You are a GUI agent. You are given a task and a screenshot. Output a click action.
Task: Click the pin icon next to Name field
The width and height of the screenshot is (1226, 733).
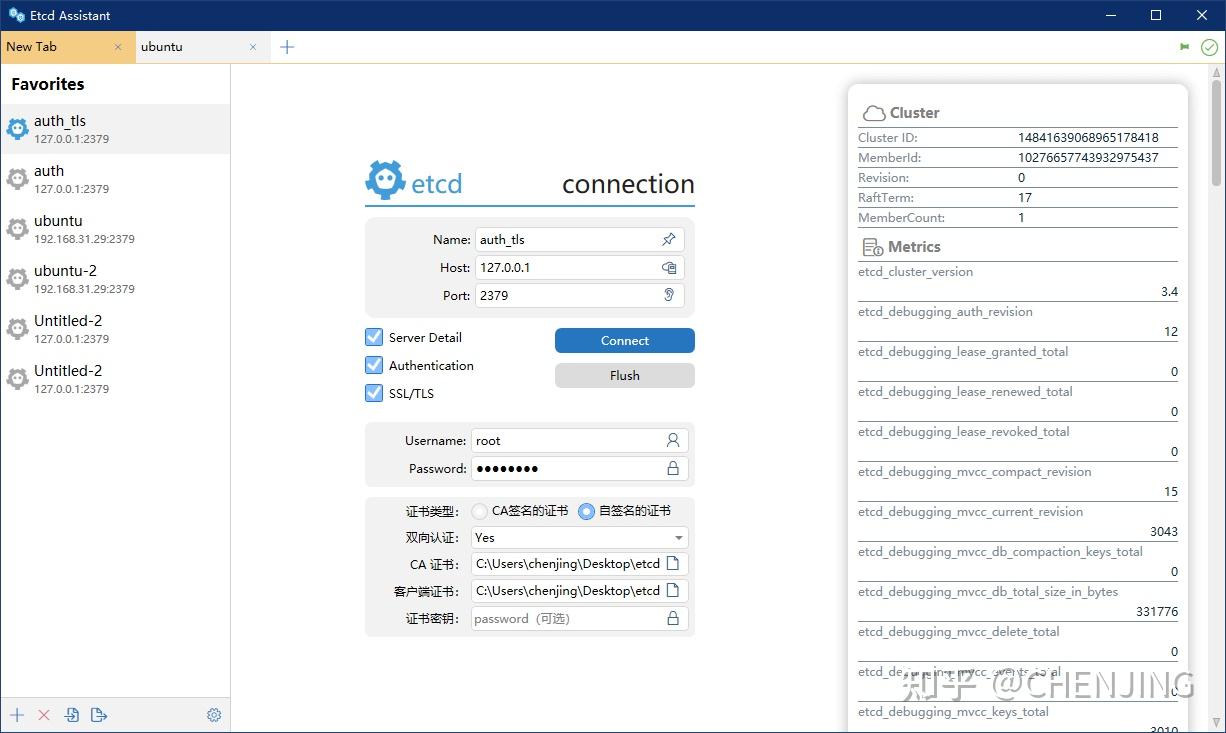click(x=668, y=239)
